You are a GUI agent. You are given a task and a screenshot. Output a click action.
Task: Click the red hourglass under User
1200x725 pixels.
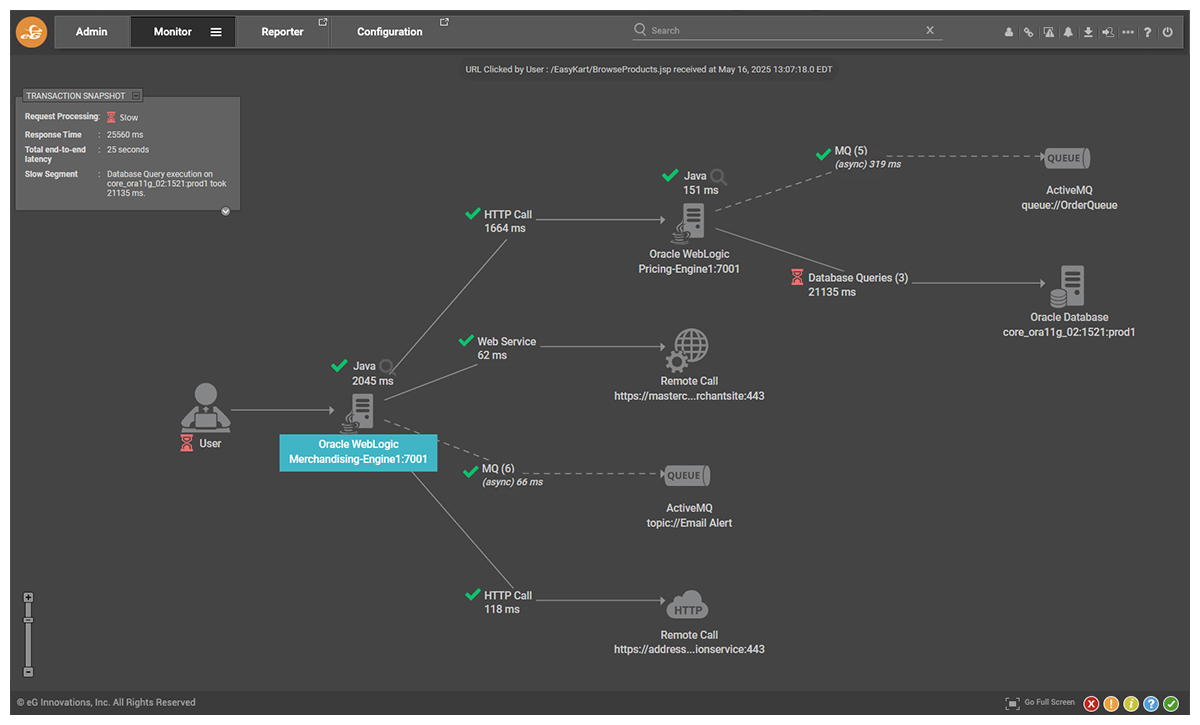(x=187, y=443)
